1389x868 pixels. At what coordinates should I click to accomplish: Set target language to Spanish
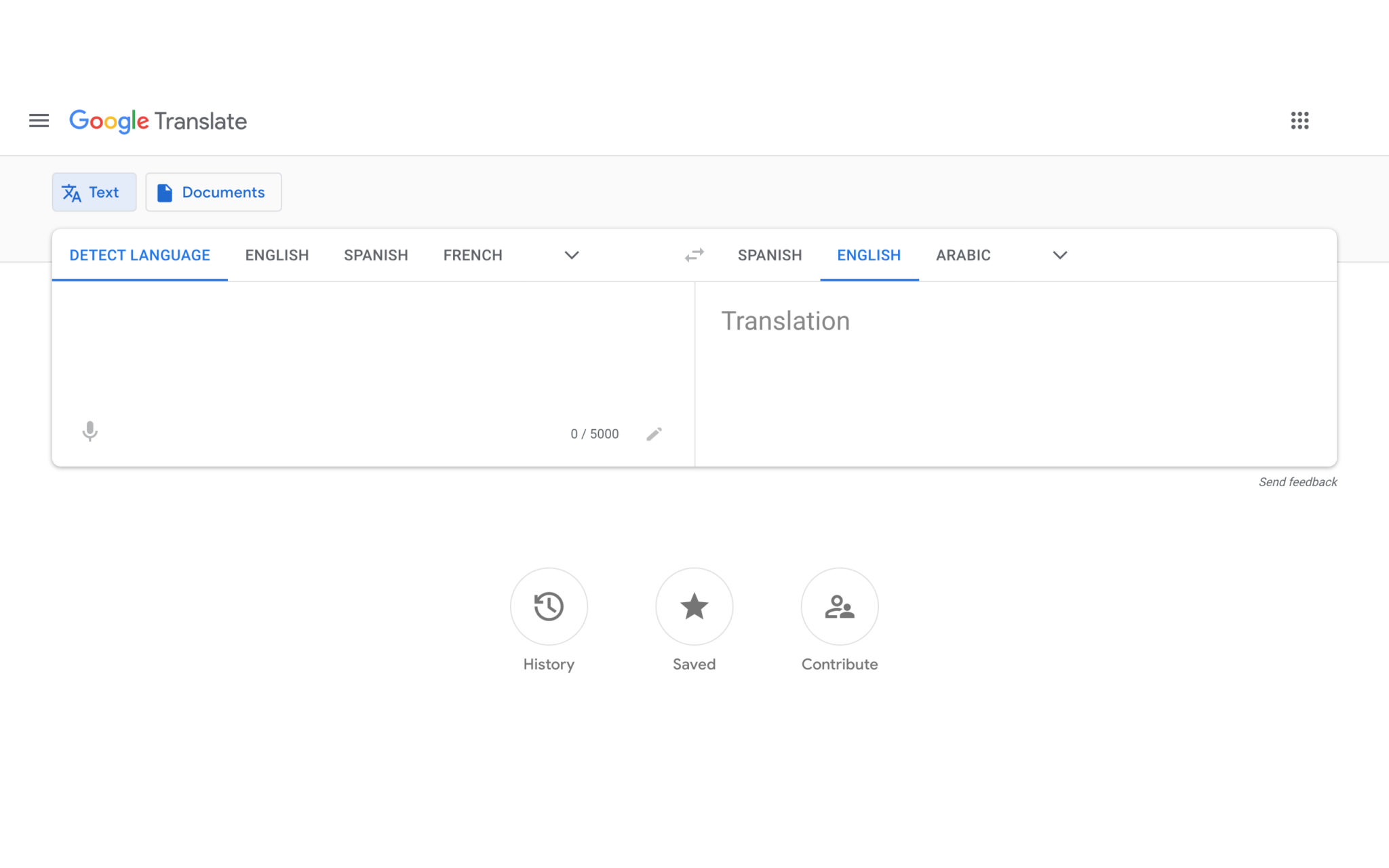pos(770,255)
